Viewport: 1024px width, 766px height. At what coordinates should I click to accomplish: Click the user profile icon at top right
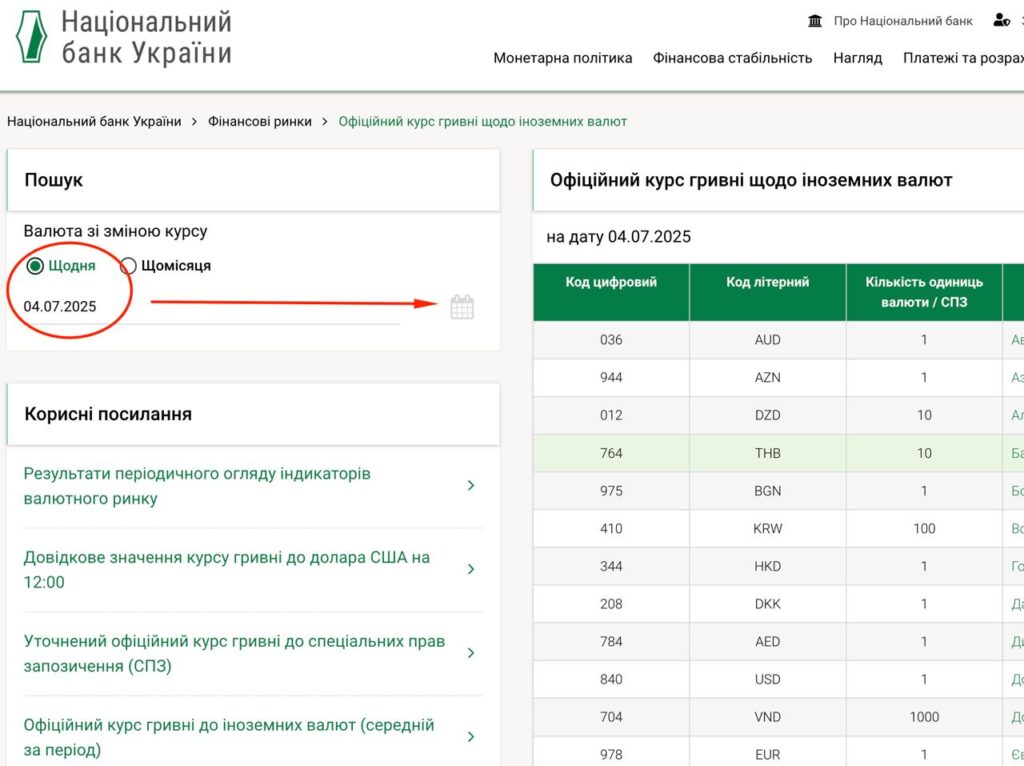click(x=1001, y=21)
